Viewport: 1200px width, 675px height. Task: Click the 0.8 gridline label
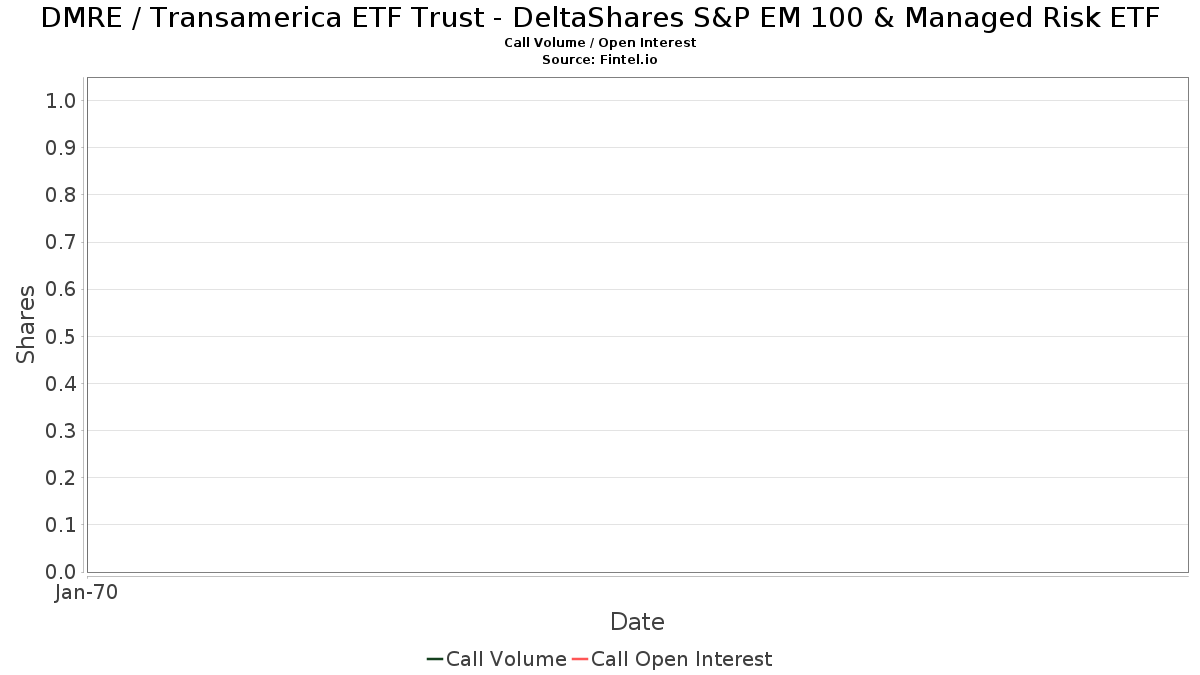pos(61,194)
